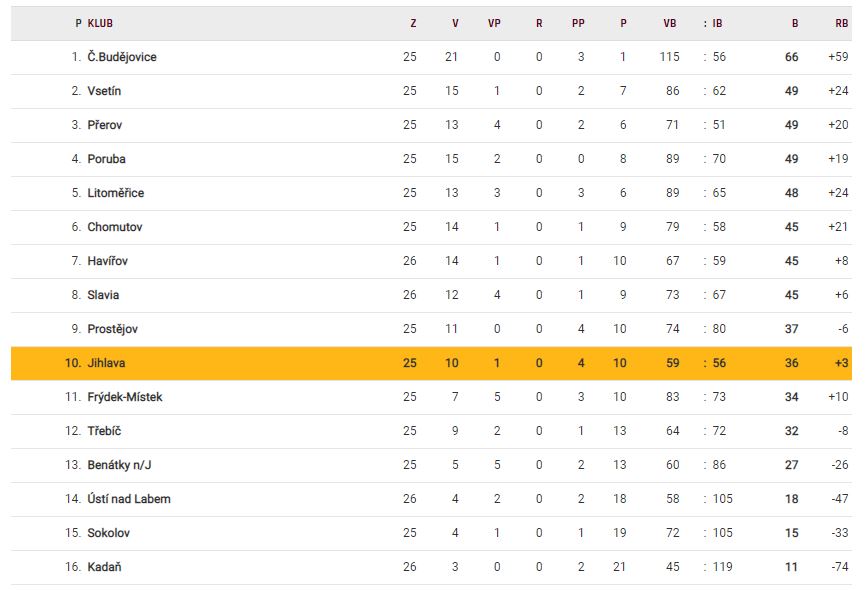Click the PP column header
The width and height of the screenshot is (866, 590).
578,23
